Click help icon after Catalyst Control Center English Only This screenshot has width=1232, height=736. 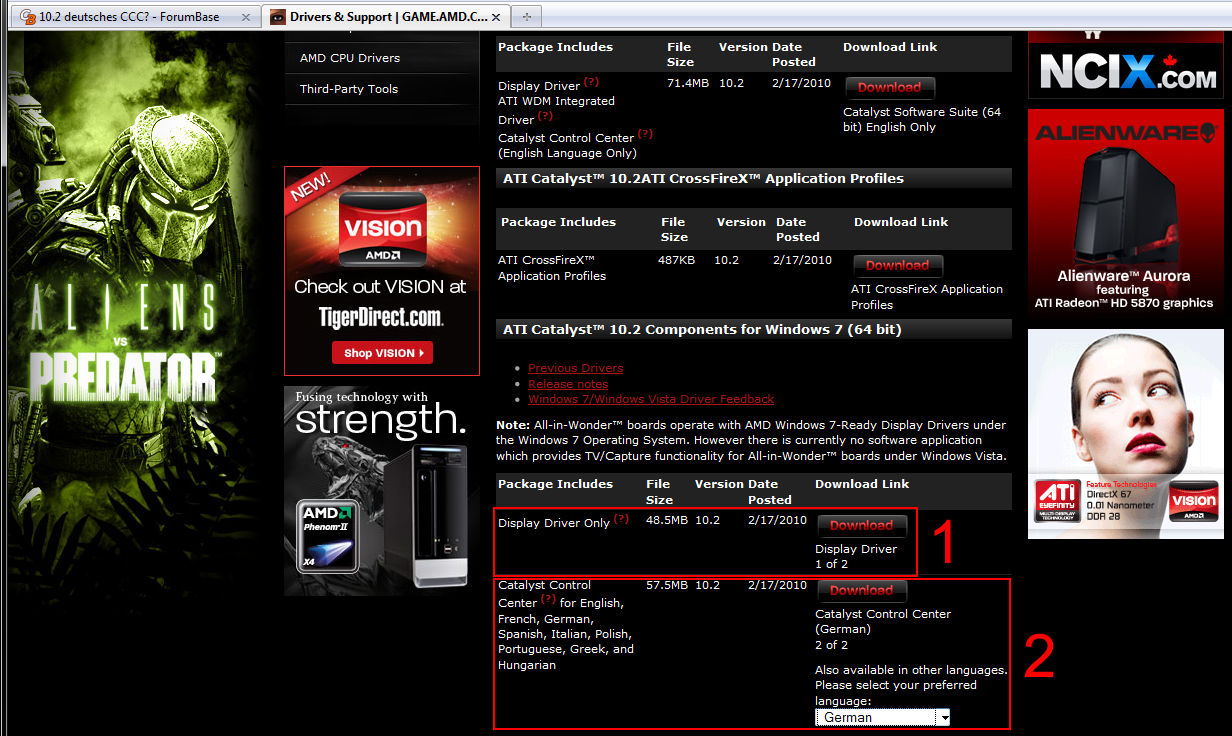click(645, 134)
